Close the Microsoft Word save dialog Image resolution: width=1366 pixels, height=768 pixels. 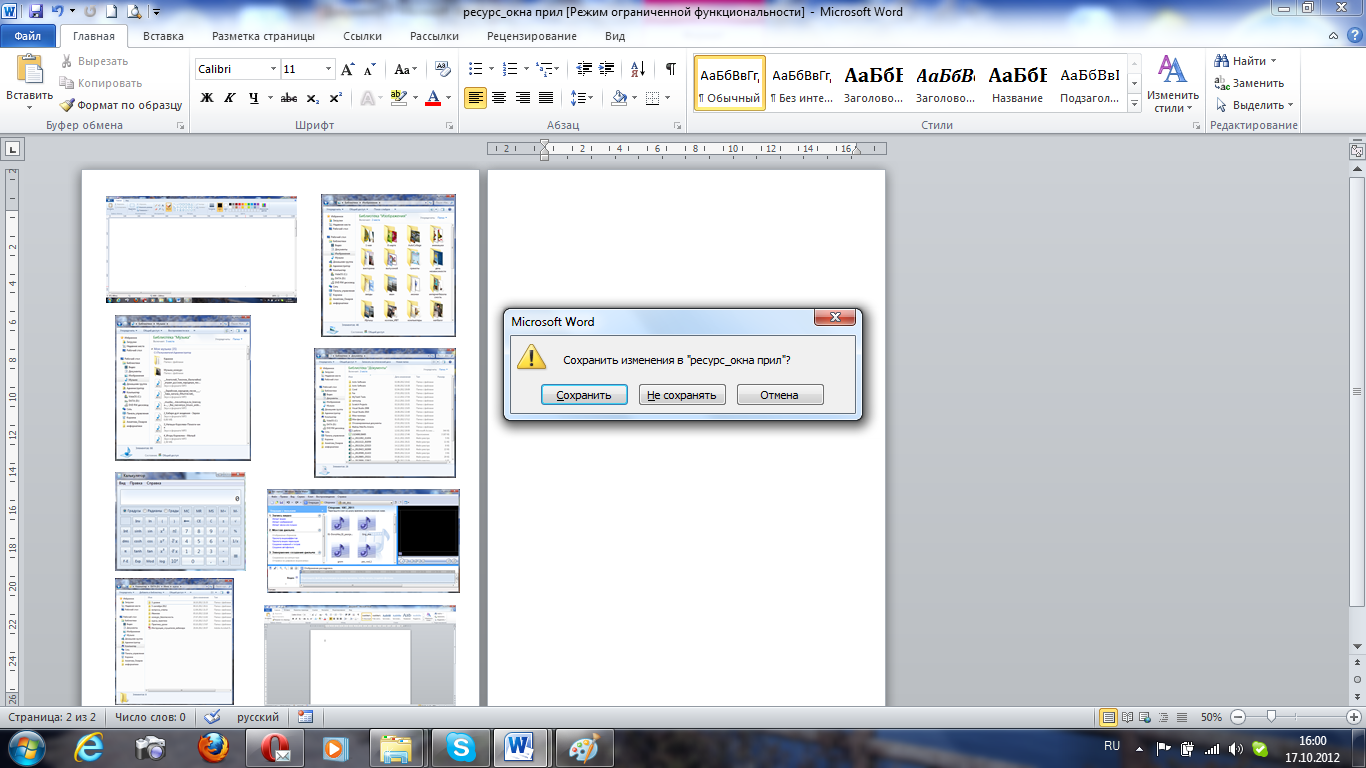pos(834,318)
